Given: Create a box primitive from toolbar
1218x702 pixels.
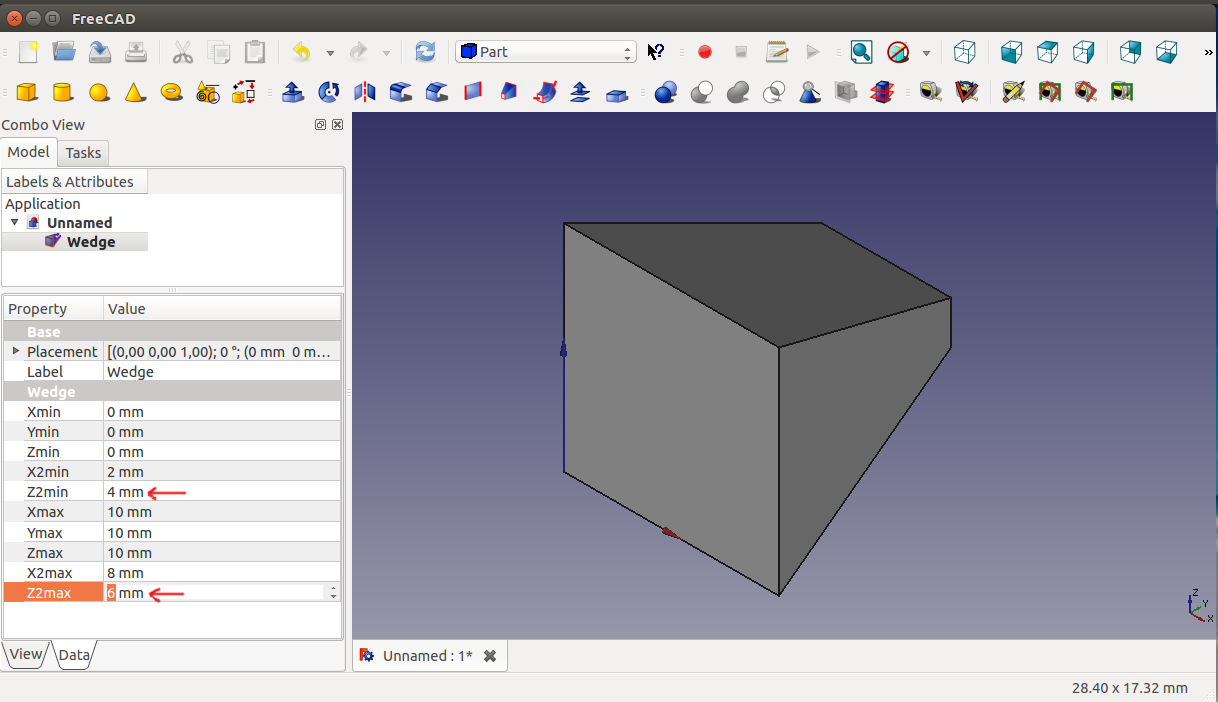Looking at the screenshot, I should 27,92.
